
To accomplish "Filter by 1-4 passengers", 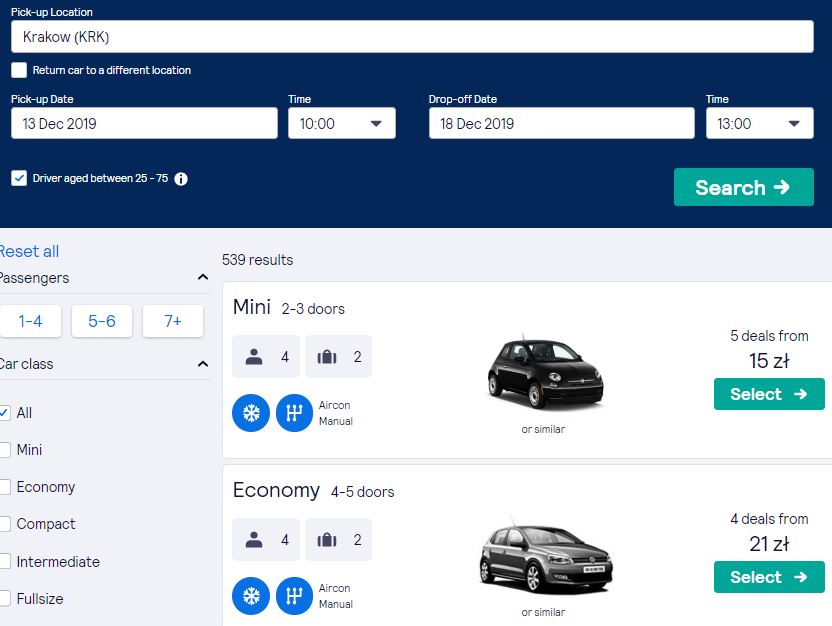I will coord(30,321).
